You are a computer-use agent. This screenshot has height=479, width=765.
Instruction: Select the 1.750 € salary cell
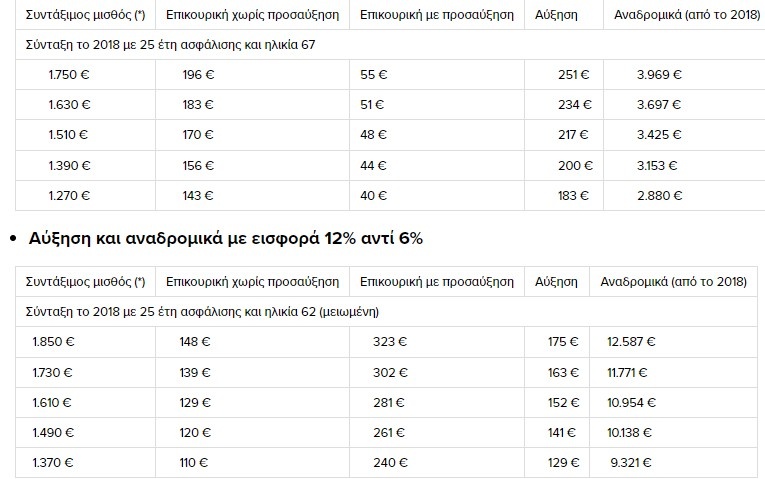[x=69, y=75]
